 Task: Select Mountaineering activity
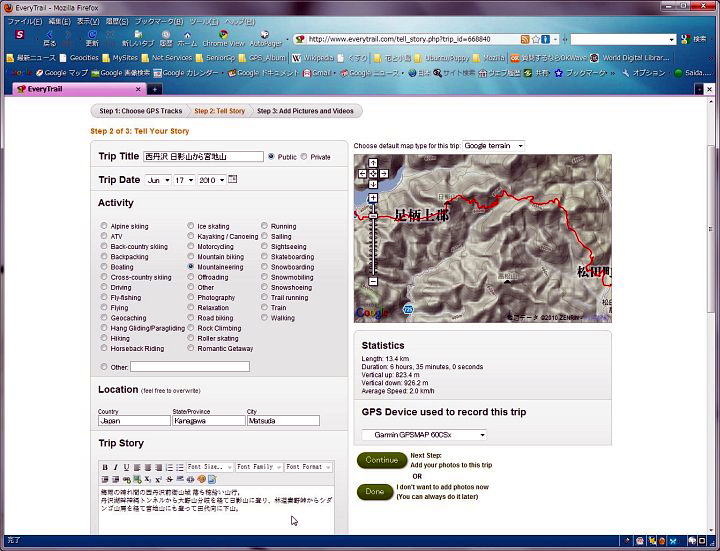click(x=191, y=266)
